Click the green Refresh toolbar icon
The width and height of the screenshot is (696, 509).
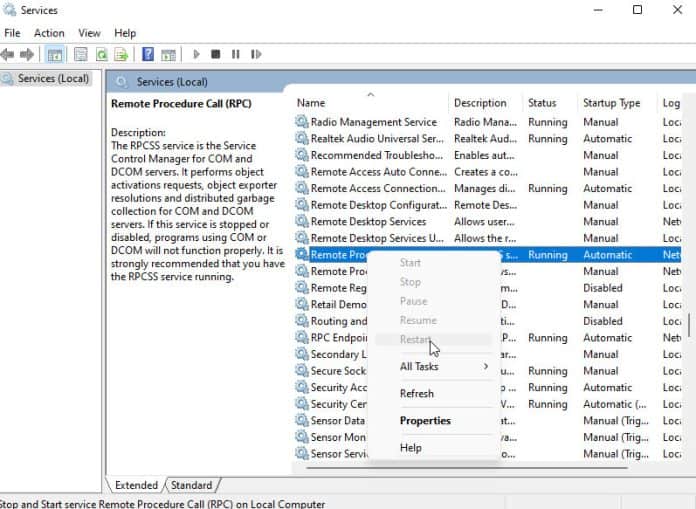click(x=101, y=54)
